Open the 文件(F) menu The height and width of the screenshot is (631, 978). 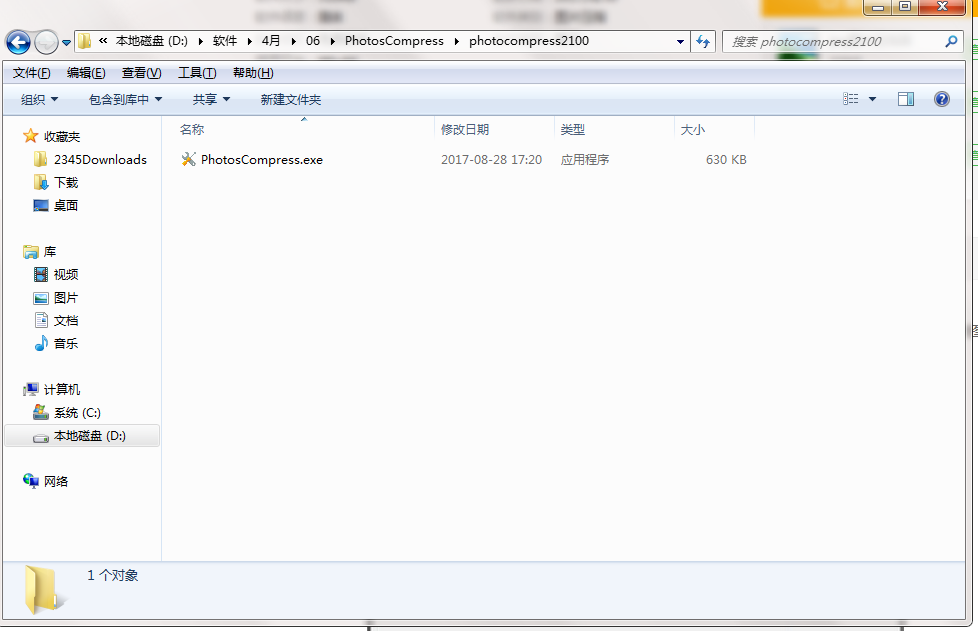coord(31,73)
